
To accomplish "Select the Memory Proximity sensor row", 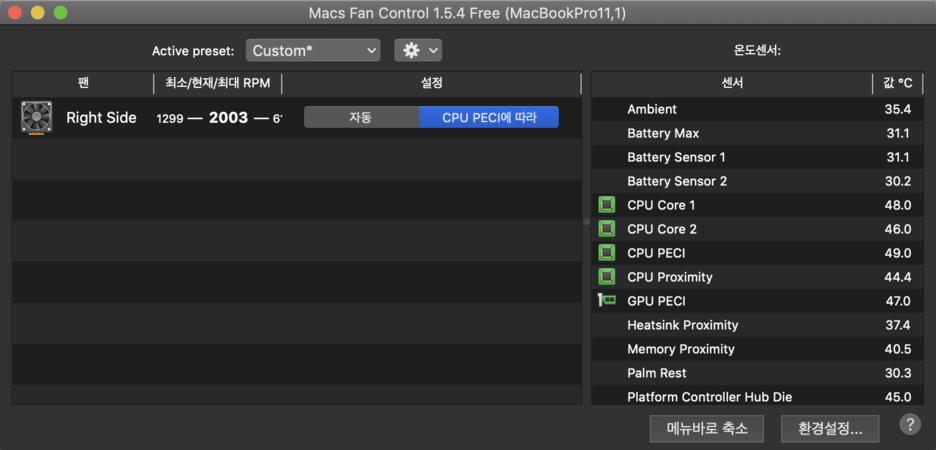I will pos(757,349).
